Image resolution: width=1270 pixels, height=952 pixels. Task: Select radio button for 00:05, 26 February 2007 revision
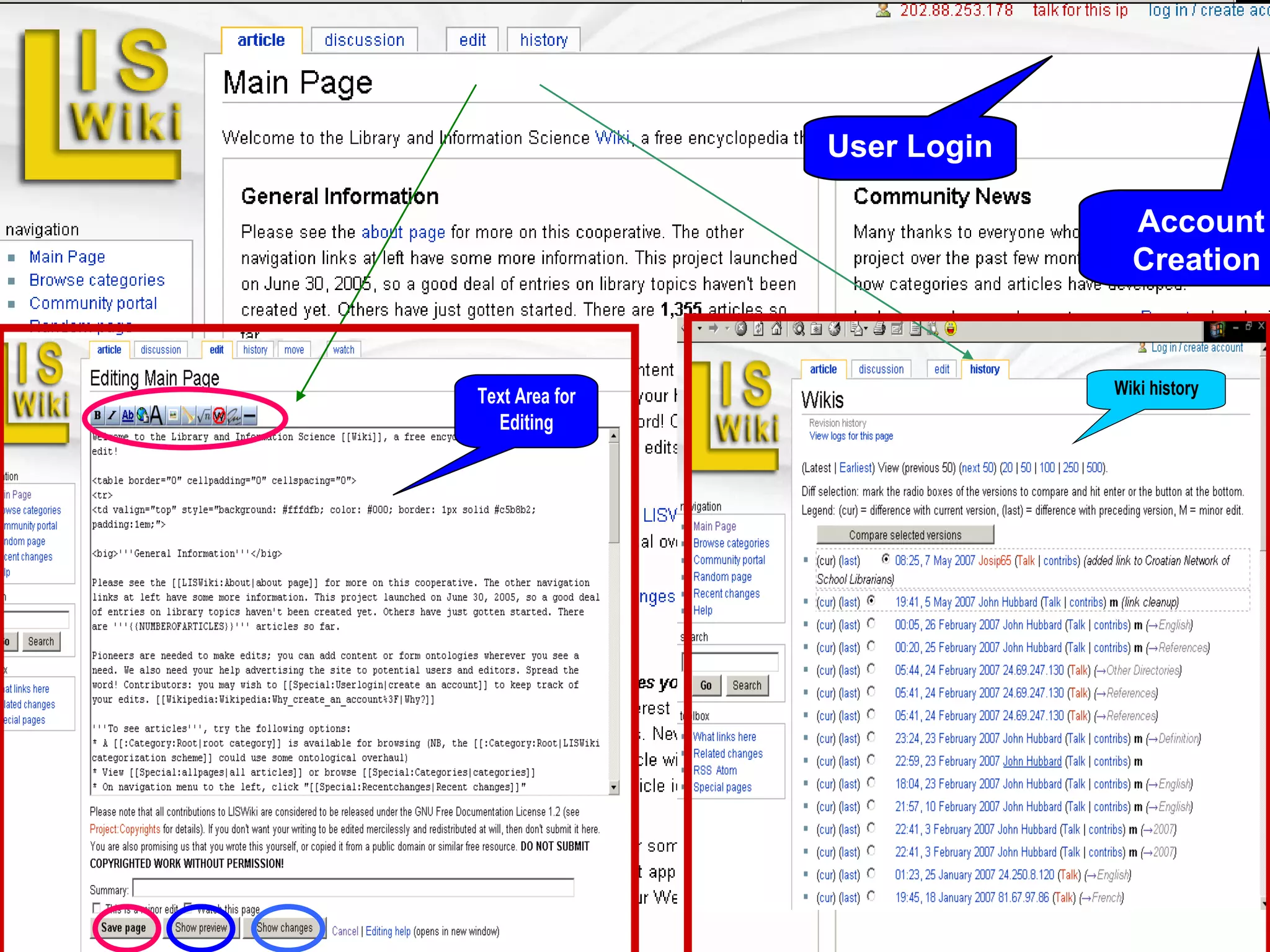[871, 623]
